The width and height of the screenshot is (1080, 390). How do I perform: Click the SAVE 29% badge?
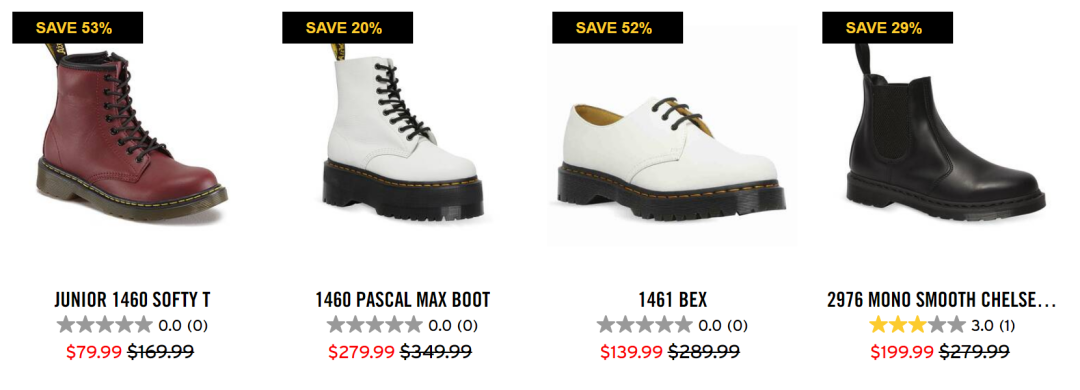pos(887,28)
